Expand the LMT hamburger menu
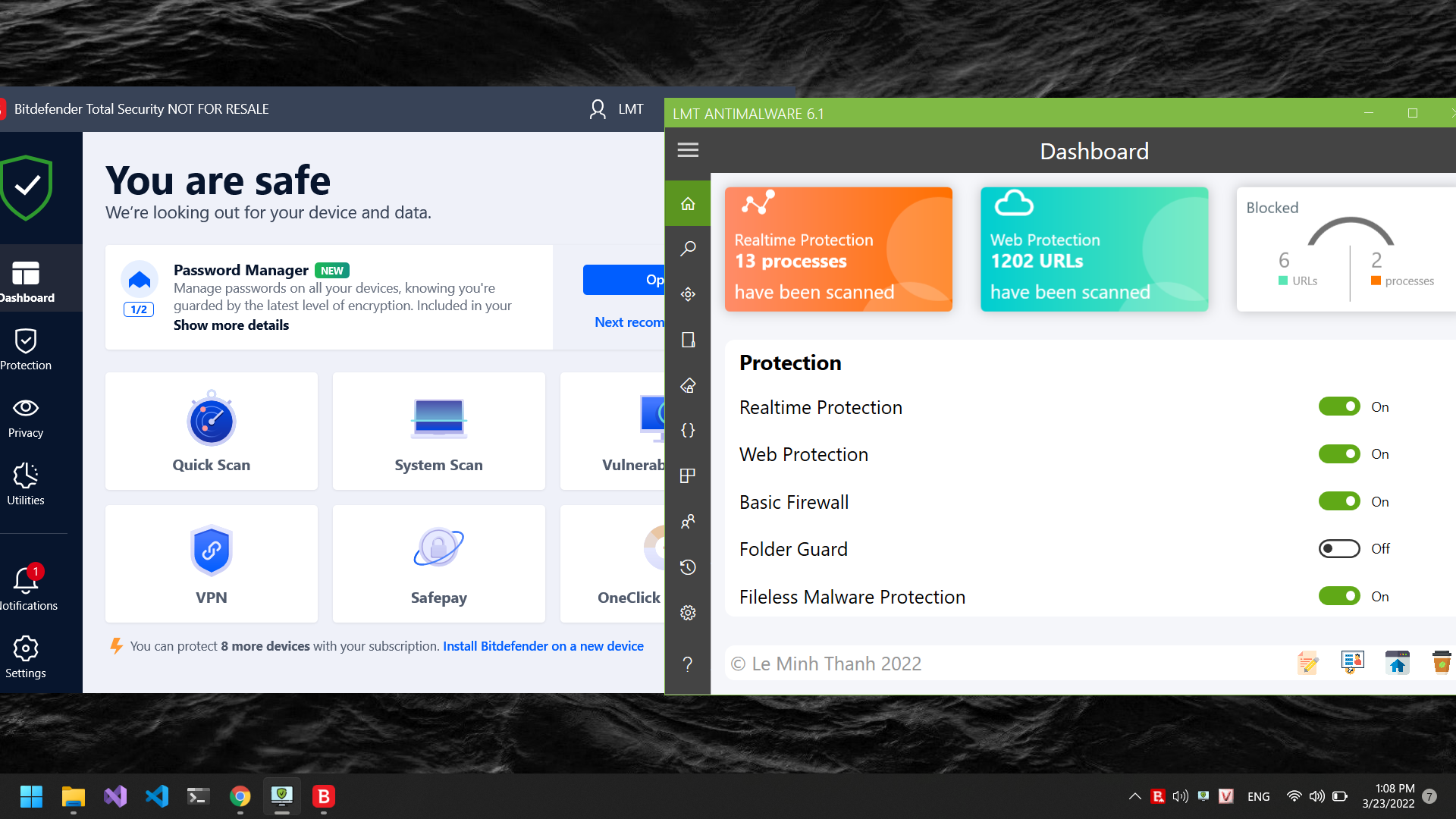This screenshot has height=819, width=1456. [688, 150]
